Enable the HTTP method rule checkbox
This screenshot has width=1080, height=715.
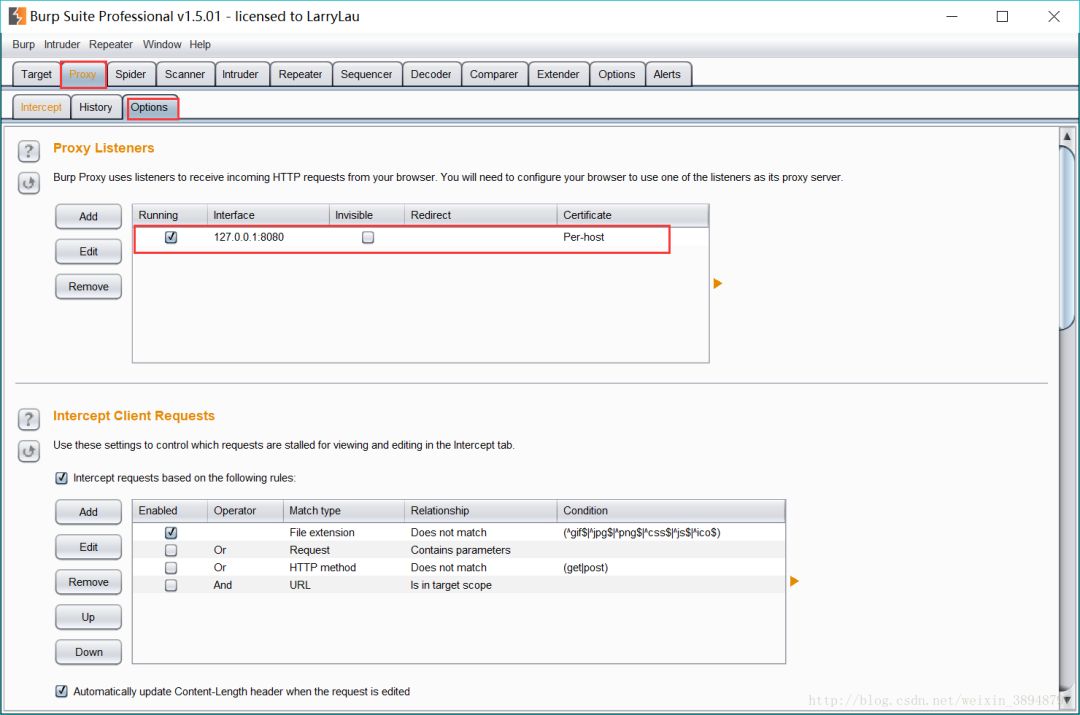(x=171, y=568)
